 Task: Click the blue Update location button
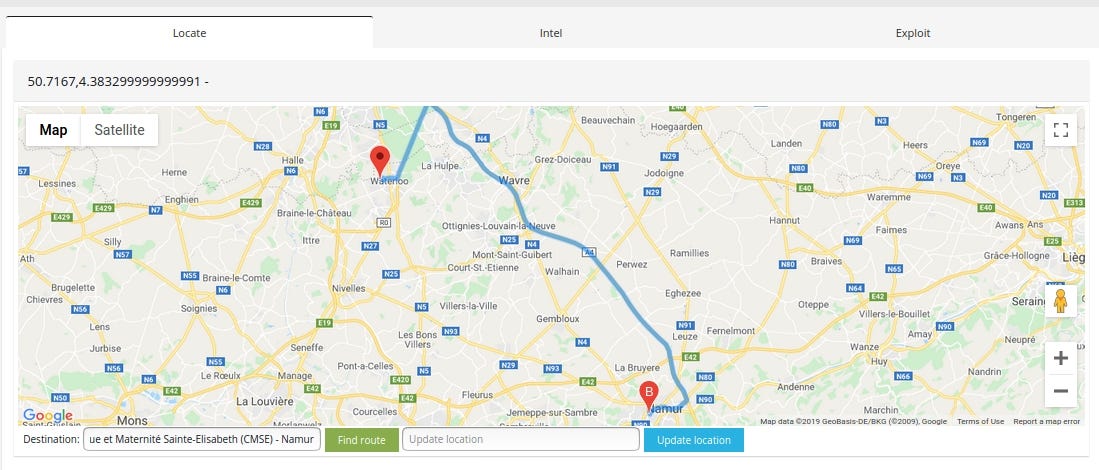[x=694, y=440]
